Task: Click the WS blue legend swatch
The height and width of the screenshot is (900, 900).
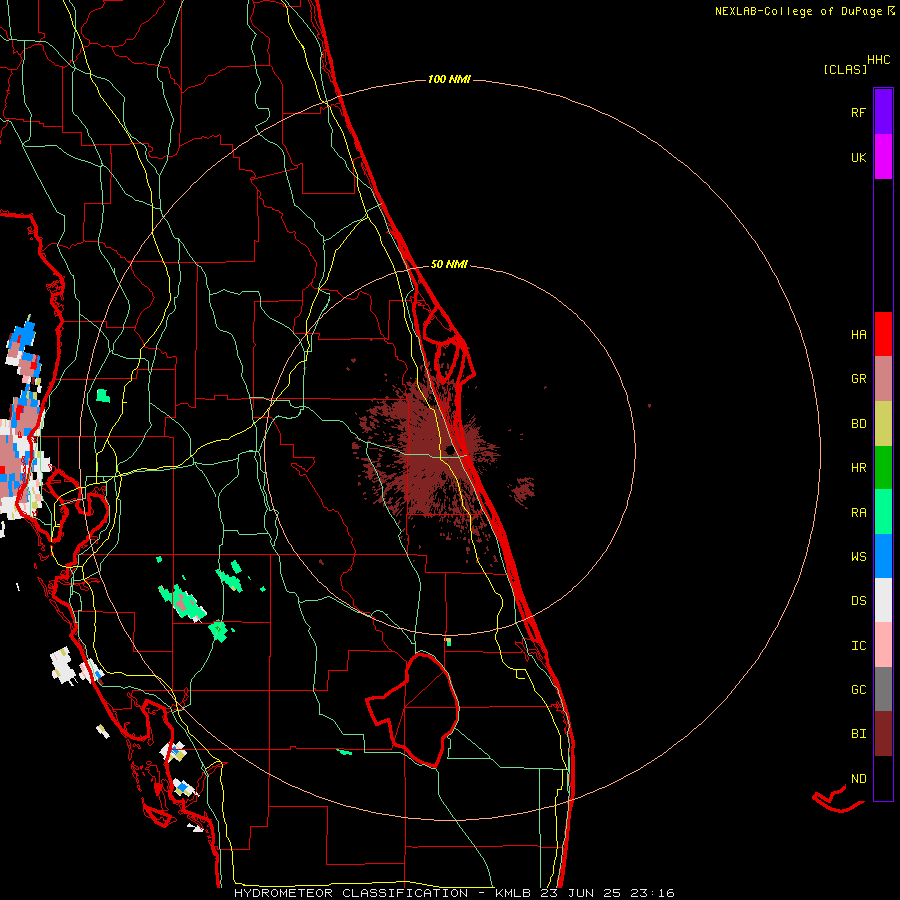Action: 883,556
